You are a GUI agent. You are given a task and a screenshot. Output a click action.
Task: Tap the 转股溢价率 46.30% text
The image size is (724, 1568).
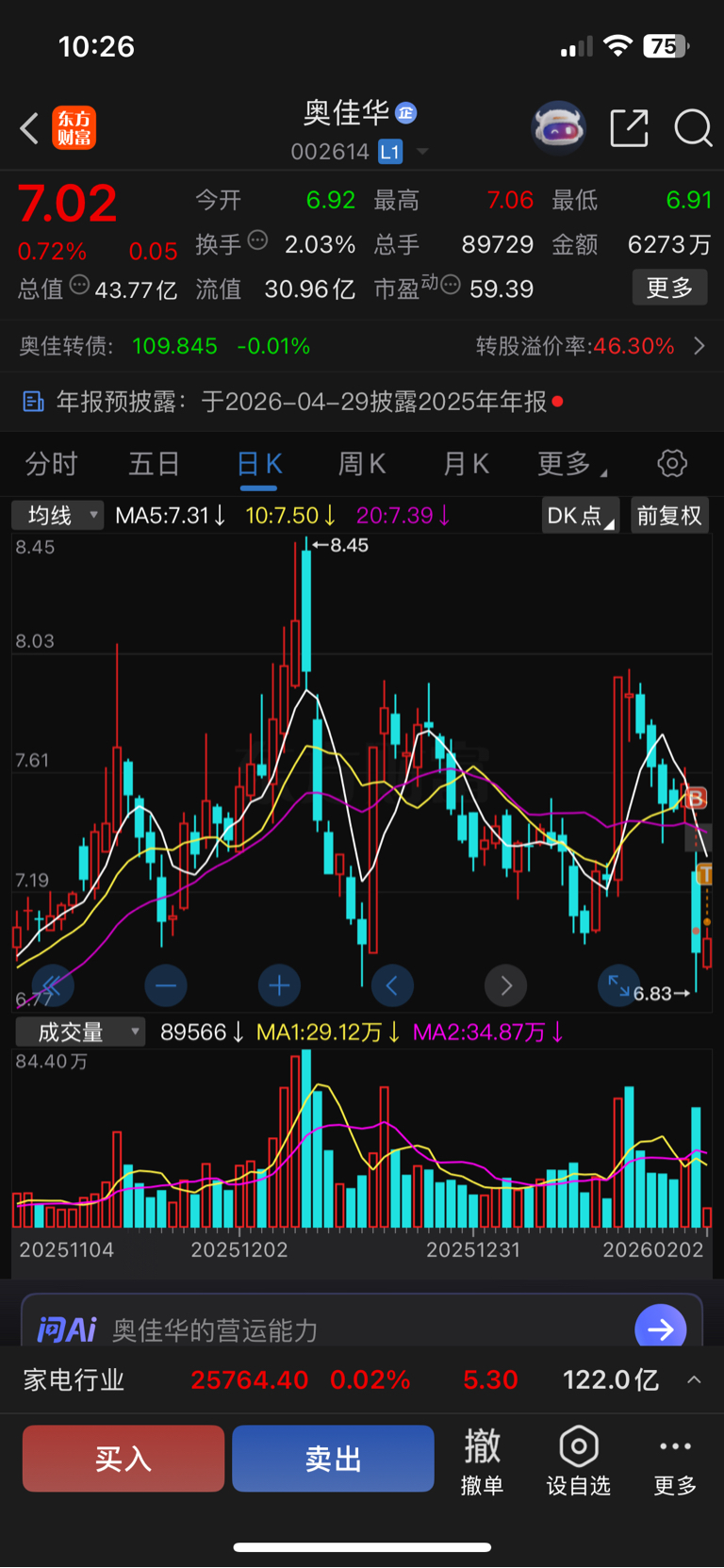tap(575, 346)
